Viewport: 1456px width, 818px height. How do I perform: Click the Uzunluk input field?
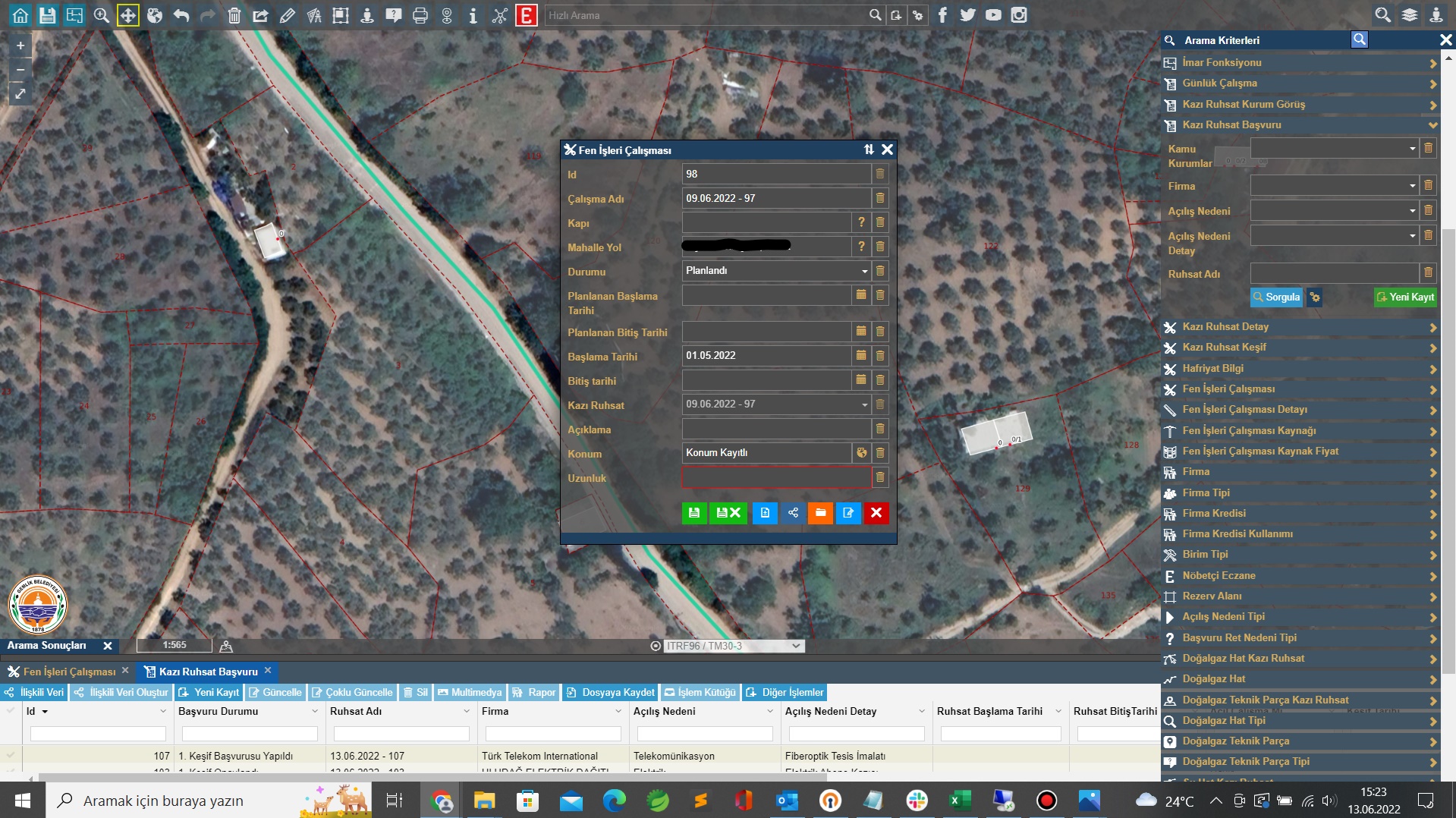(775, 477)
